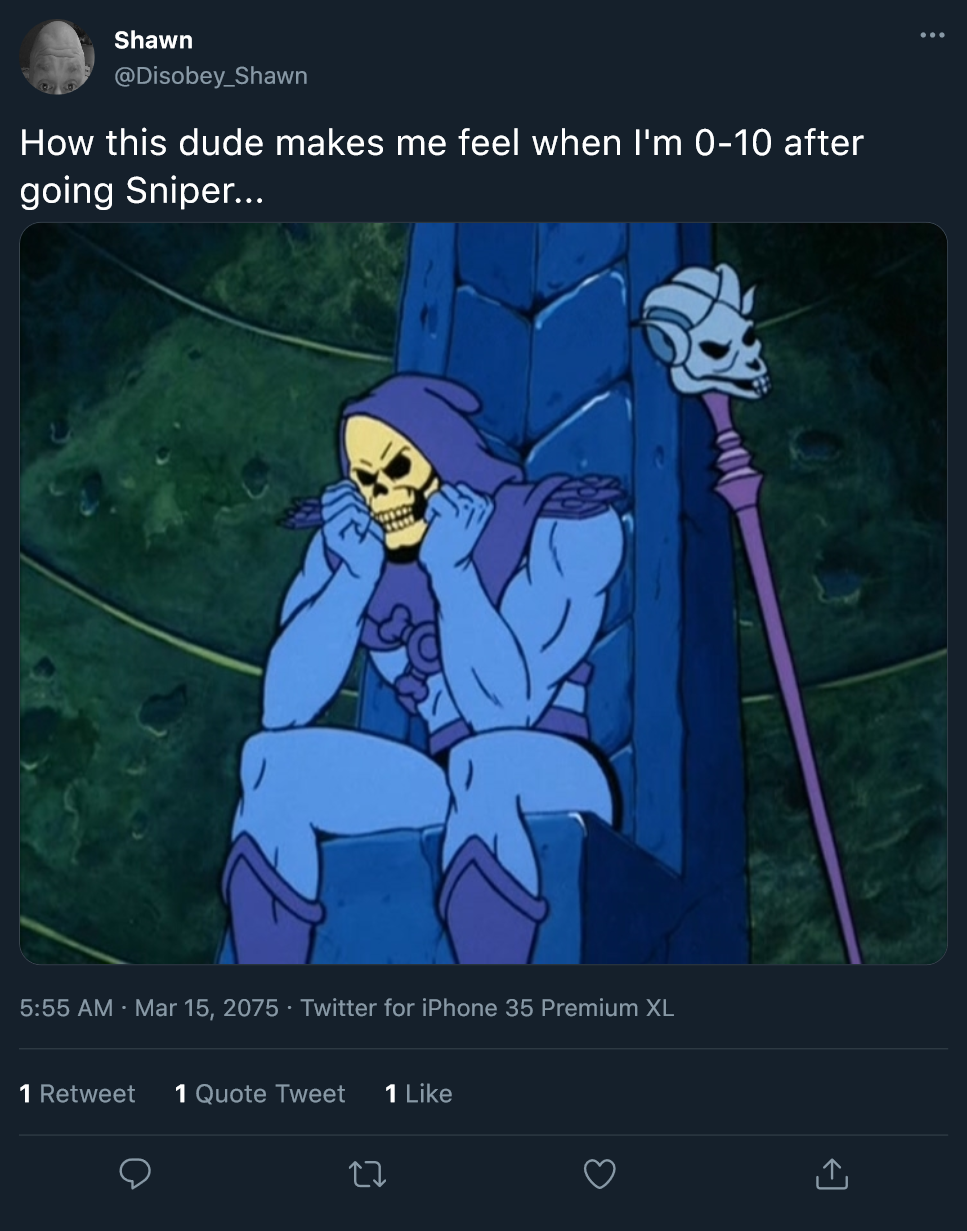Show who gave the 1 Like
This screenshot has height=1231, width=967.
(x=419, y=1094)
